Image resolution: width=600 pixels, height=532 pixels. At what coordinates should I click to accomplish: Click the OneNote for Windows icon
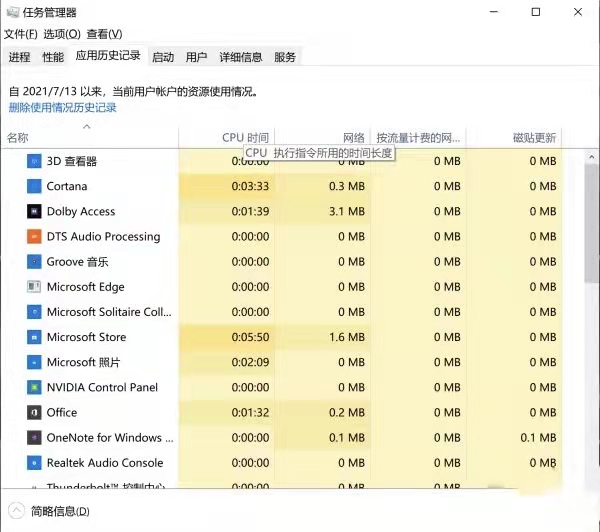click(34, 437)
